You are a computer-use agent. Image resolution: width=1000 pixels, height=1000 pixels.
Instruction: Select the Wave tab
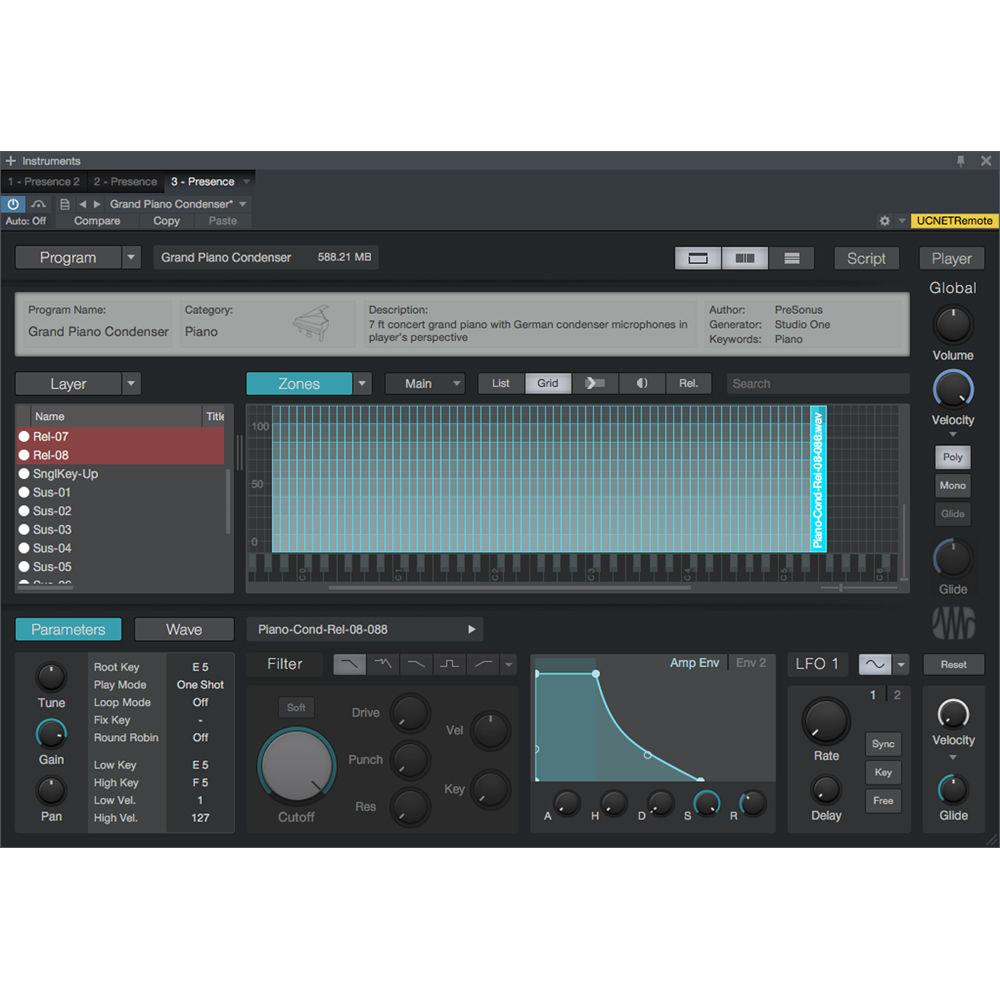pos(183,629)
